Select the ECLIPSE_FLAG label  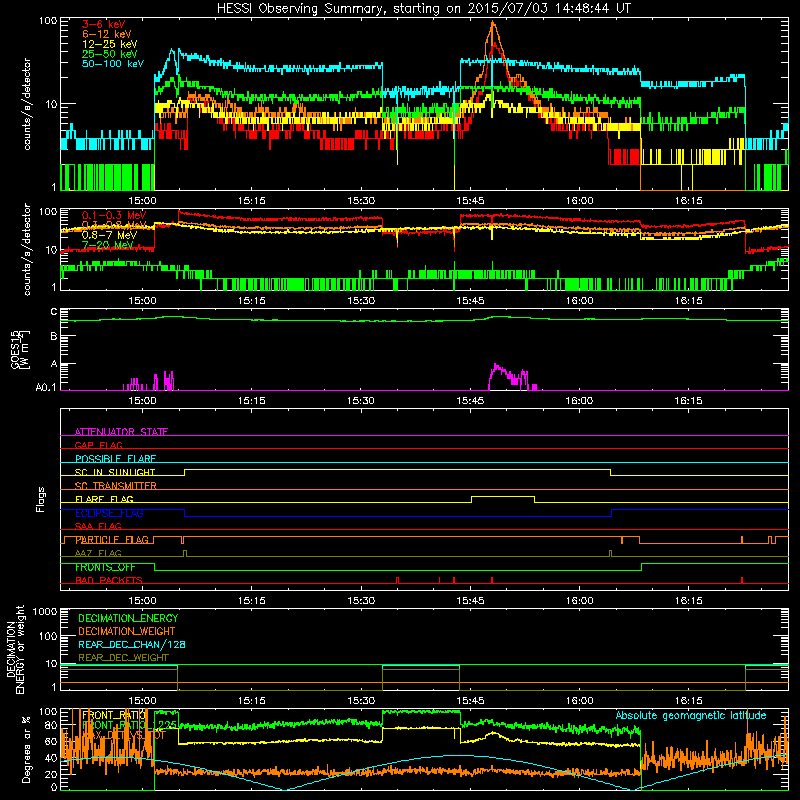109,513
